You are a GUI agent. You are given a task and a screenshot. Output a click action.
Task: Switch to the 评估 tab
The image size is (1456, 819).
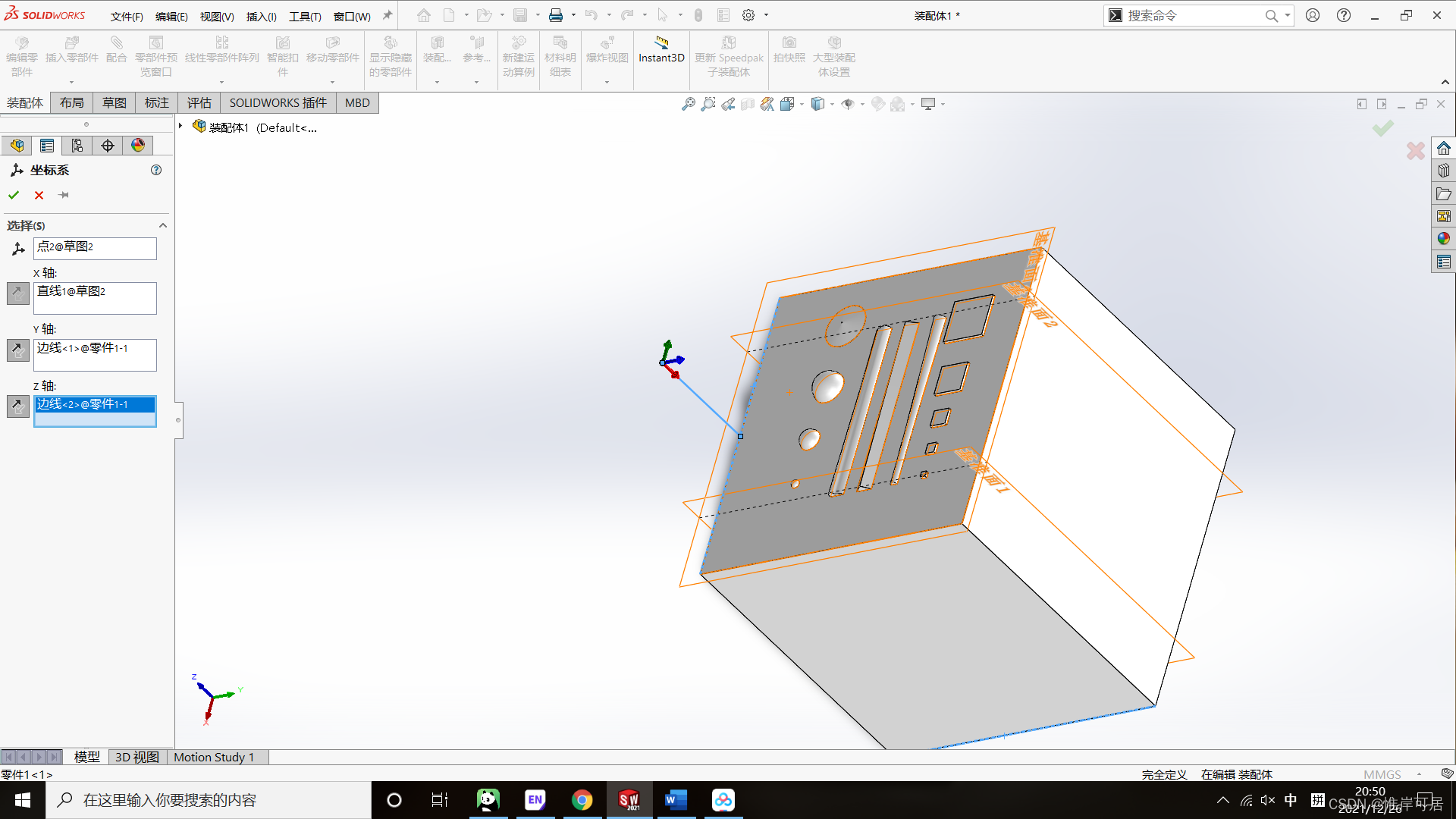pyautogui.click(x=199, y=103)
